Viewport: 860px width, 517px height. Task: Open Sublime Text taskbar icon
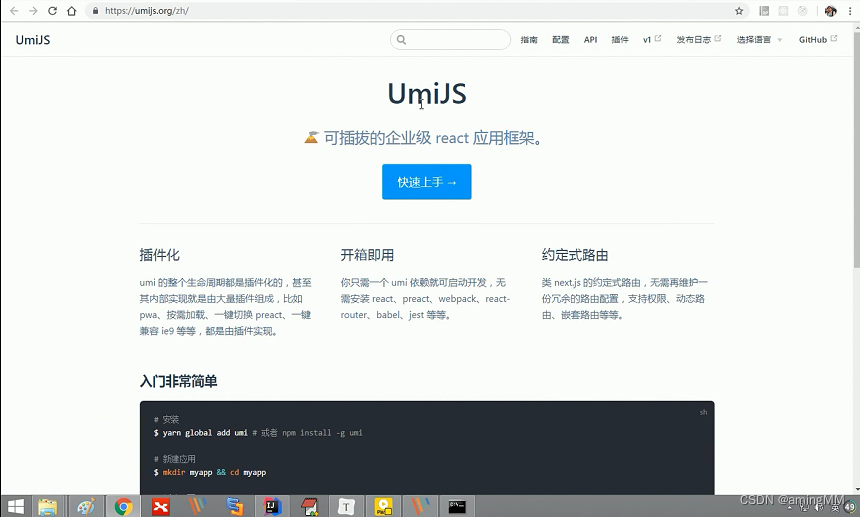point(235,507)
